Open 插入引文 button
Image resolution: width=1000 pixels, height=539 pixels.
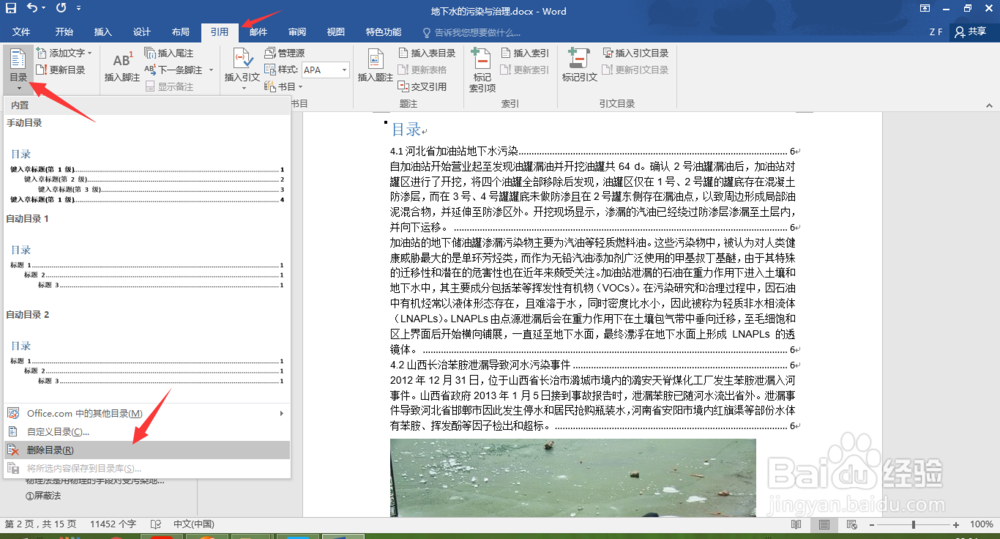(x=242, y=68)
